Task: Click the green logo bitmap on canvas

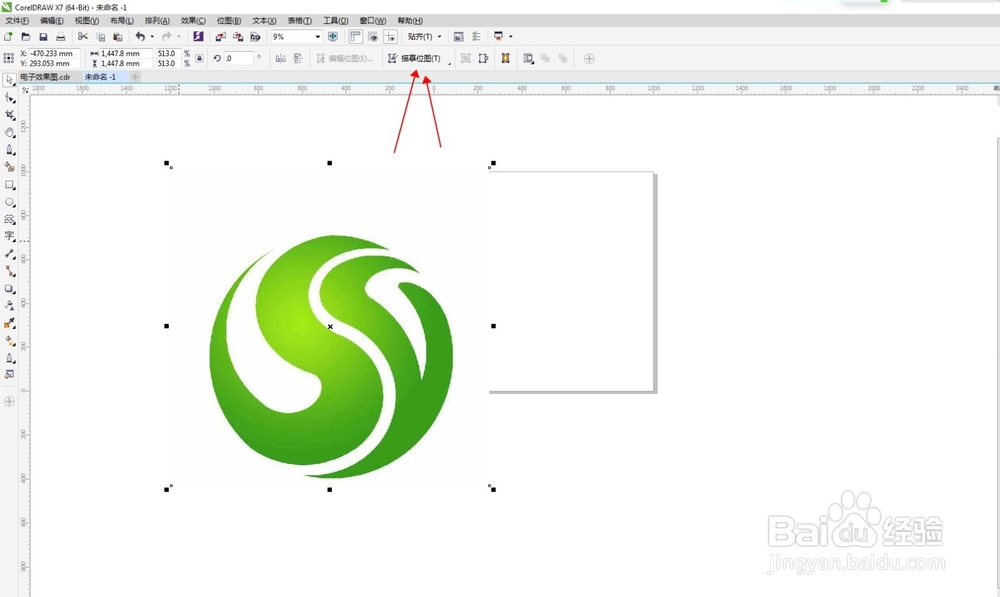Action: (331, 357)
